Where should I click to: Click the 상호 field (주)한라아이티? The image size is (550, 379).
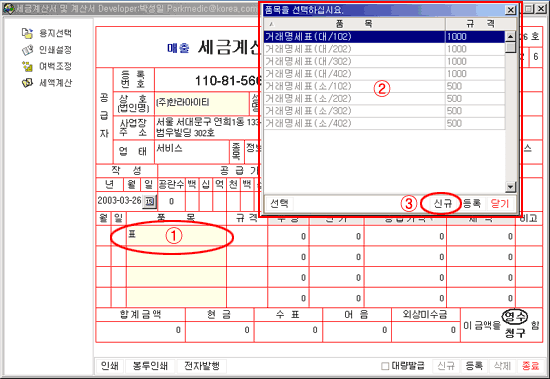click(x=202, y=103)
